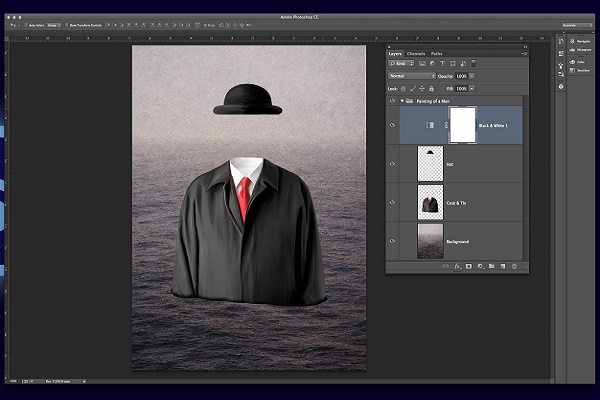Click the zoom percentage field in status bar
600x400 pixels.
pos(14,381)
